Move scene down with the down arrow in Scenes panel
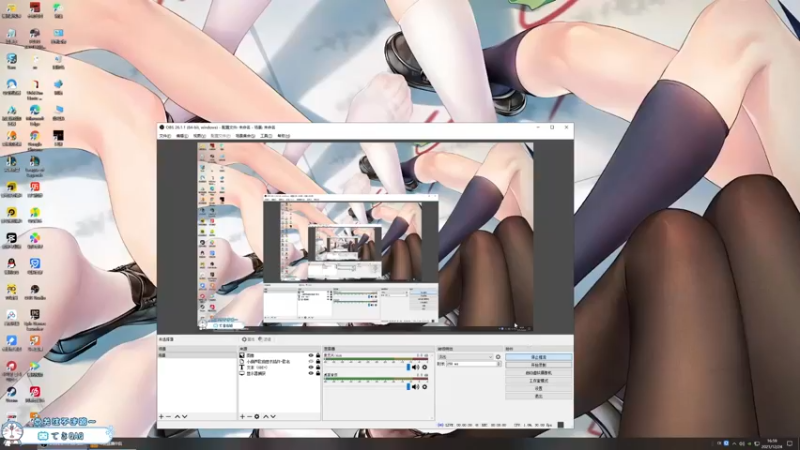This screenshot has width=800, height=450. tap(184, 416)
